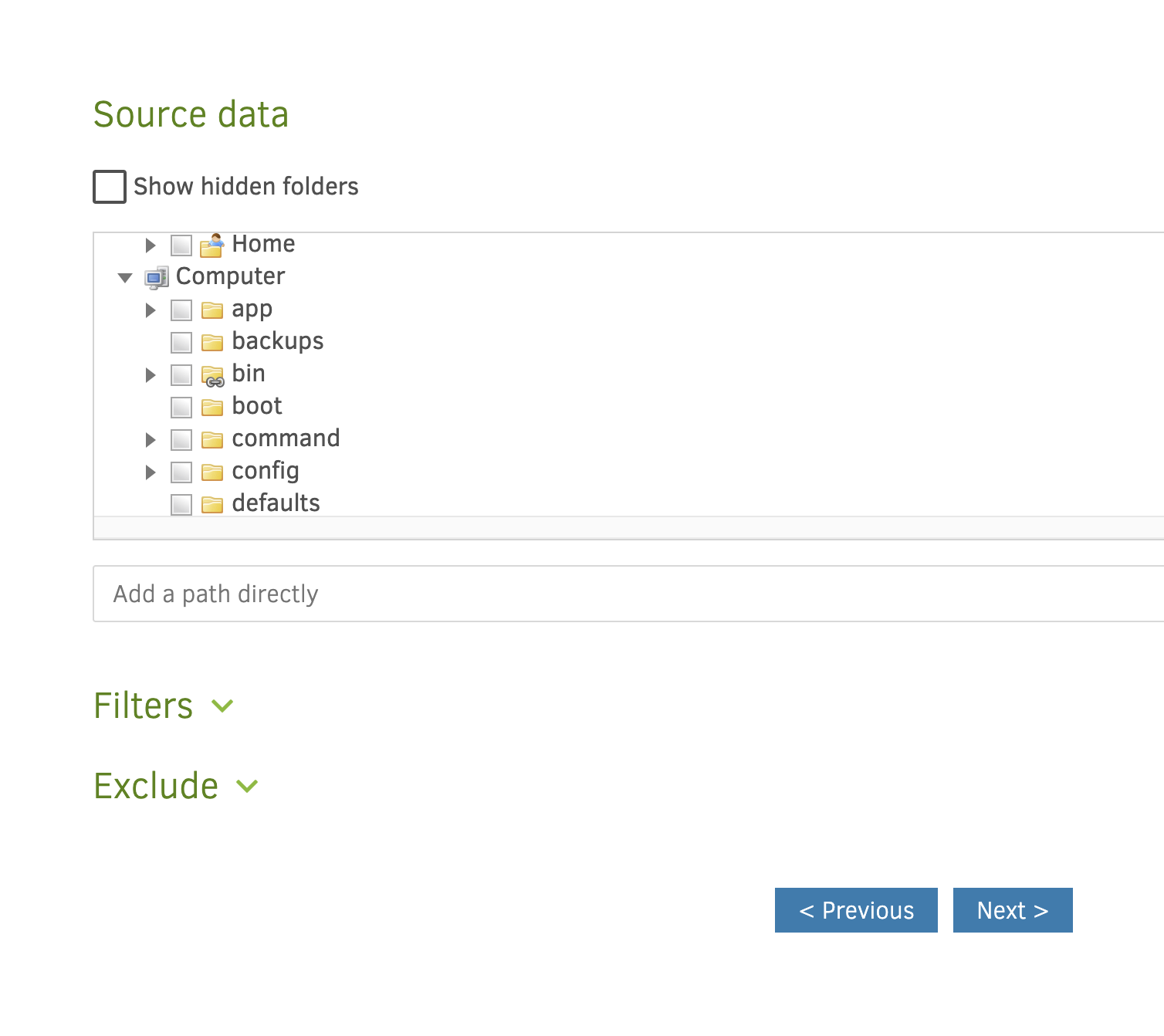Expand the config folder arrow
This screenshot has width=1164, height=1036.
point(151,472)
